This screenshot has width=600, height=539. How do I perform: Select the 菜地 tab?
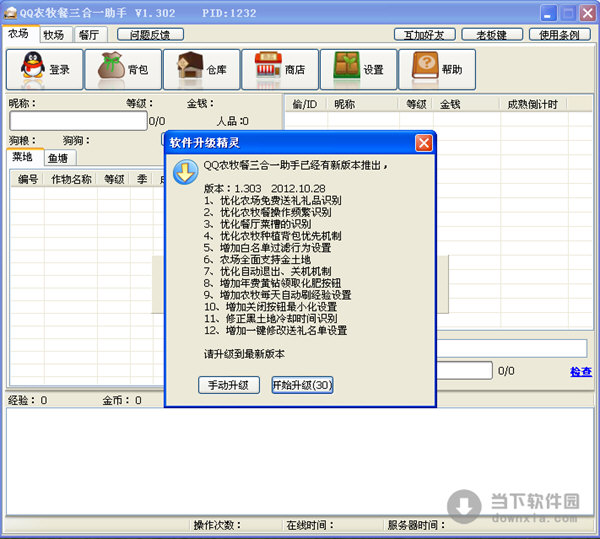[x=23, y=157]
